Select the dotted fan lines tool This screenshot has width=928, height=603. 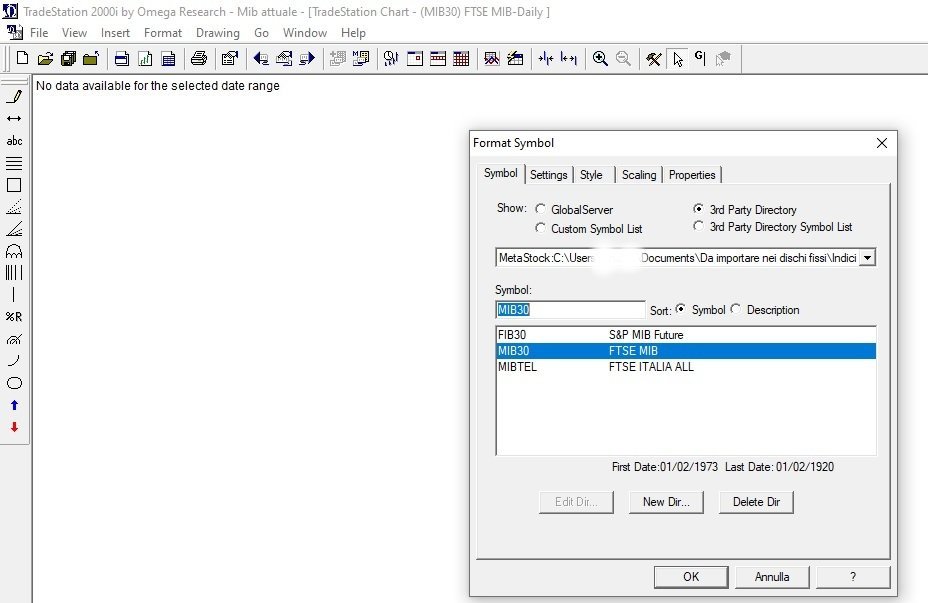click(14, 207)
